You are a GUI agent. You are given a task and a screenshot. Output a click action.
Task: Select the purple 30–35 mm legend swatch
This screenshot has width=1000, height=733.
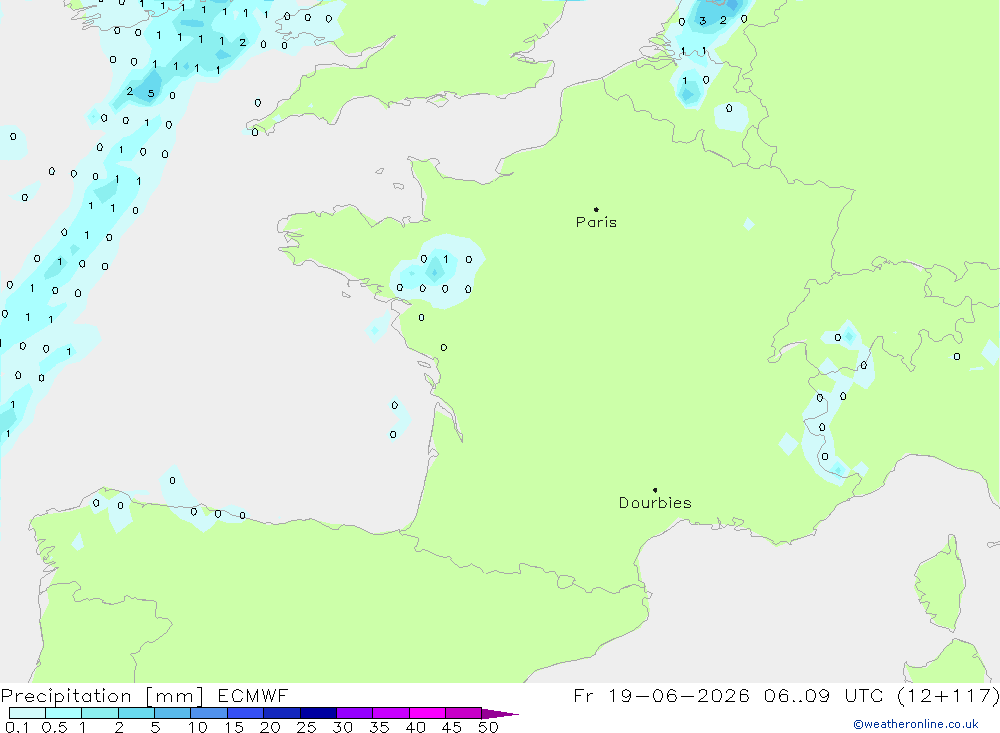tap(354, 713)
